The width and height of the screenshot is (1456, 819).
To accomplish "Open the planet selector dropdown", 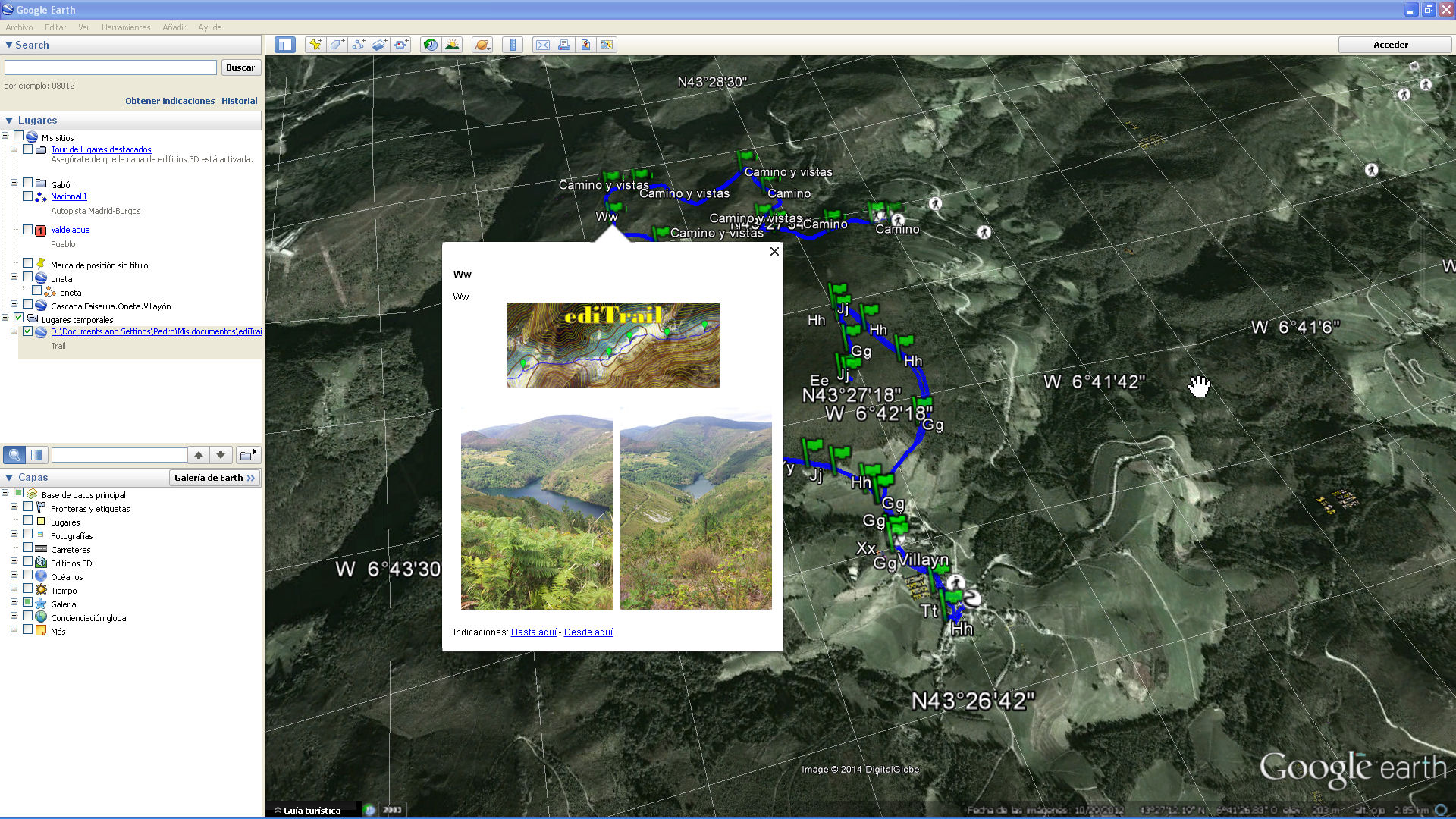I will click(482, 45).
